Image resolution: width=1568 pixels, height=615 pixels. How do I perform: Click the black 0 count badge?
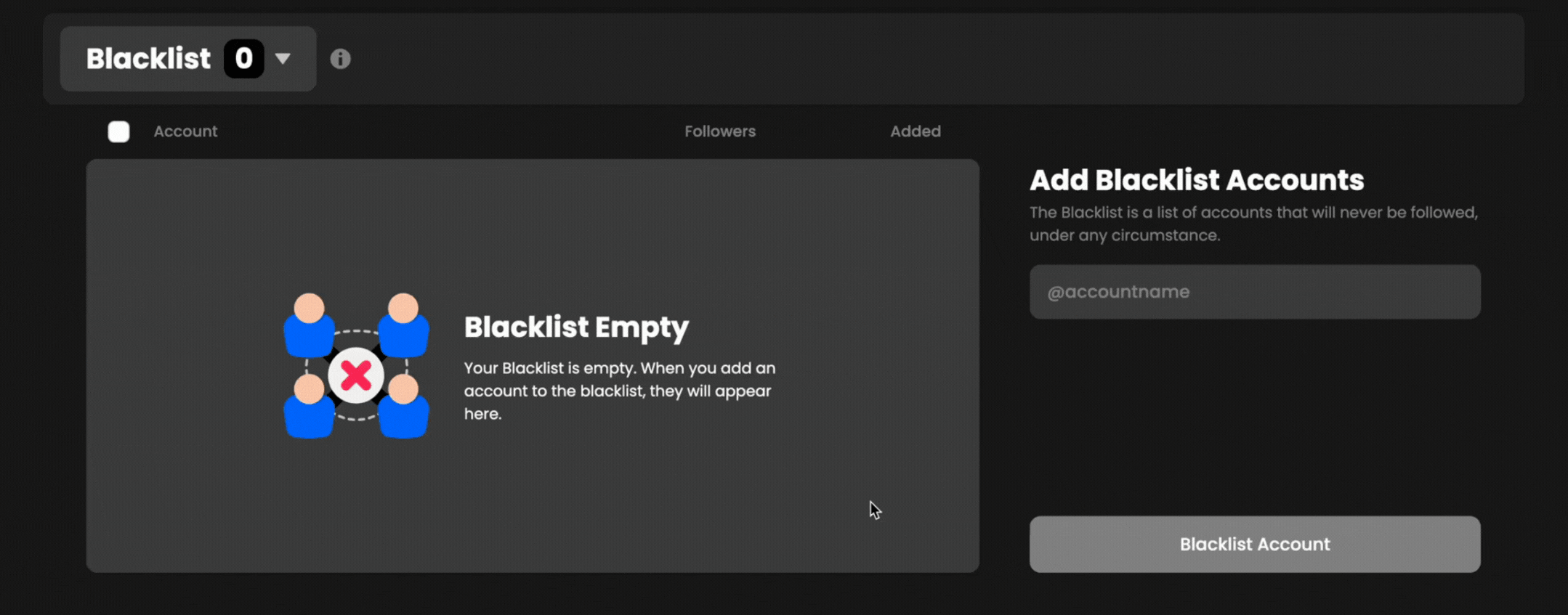point(243,59)
